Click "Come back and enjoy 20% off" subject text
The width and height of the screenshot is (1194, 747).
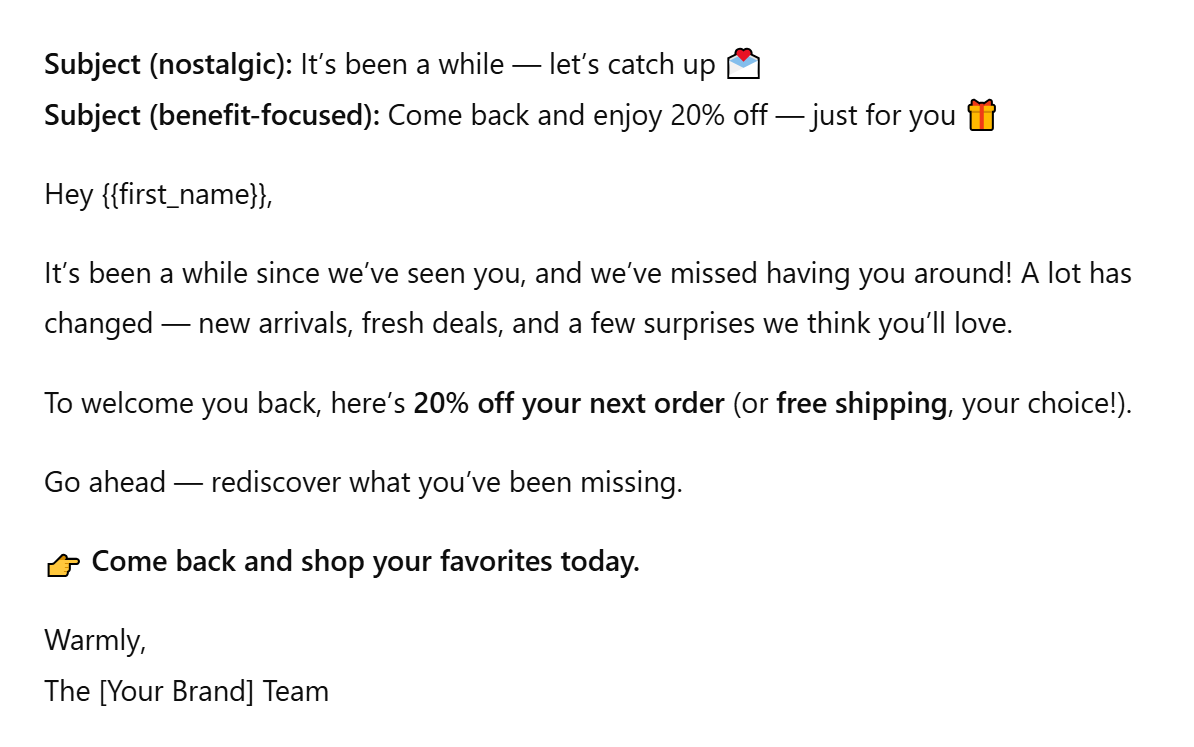click(577, 116)
